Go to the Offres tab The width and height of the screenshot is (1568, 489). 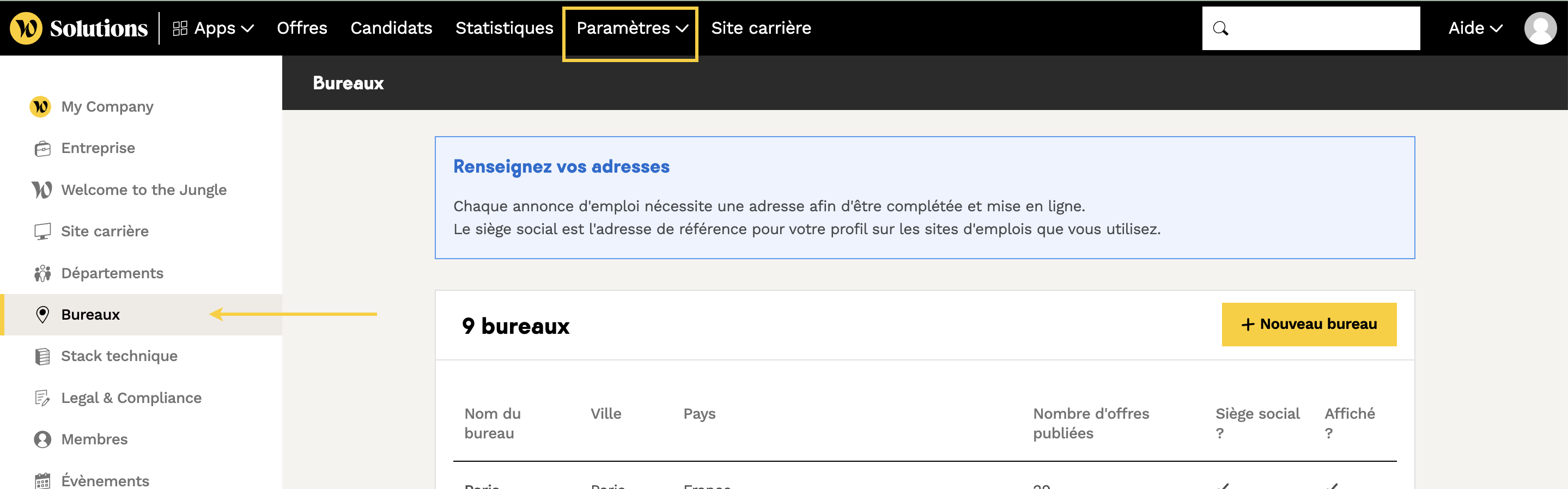[x=302, y=28]
